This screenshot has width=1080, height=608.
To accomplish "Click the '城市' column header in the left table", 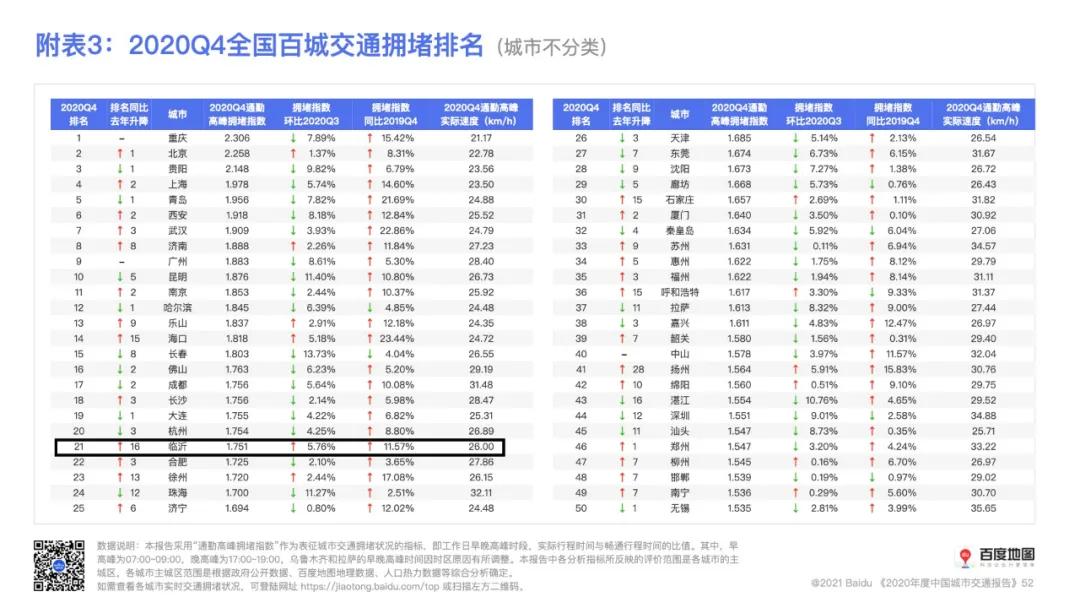I will 177,114.
